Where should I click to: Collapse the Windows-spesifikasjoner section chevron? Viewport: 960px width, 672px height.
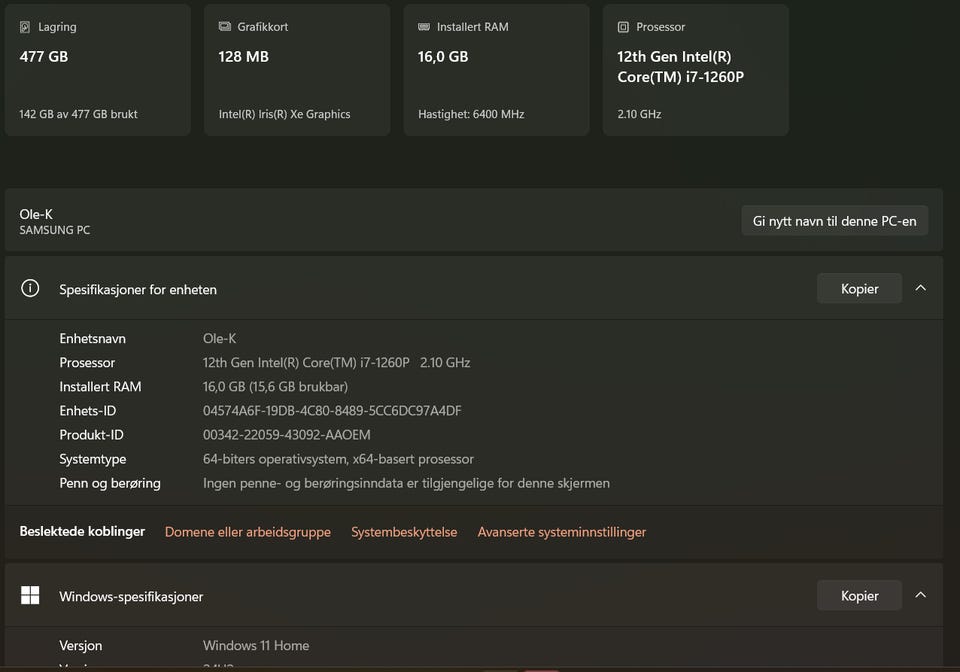click(x=920, y=595)
